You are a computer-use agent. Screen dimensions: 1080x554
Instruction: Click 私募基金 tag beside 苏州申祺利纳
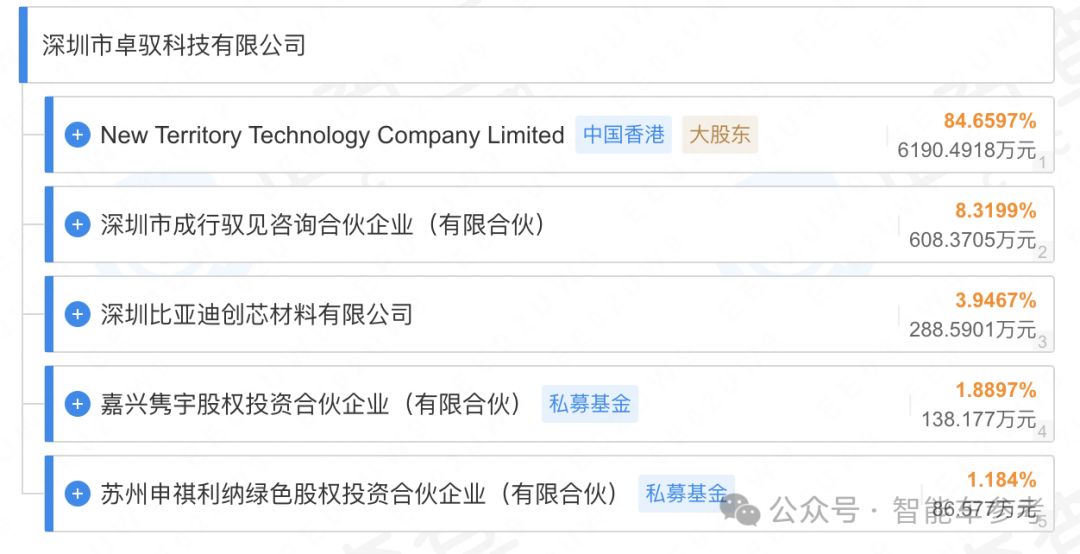click(686, 493)
